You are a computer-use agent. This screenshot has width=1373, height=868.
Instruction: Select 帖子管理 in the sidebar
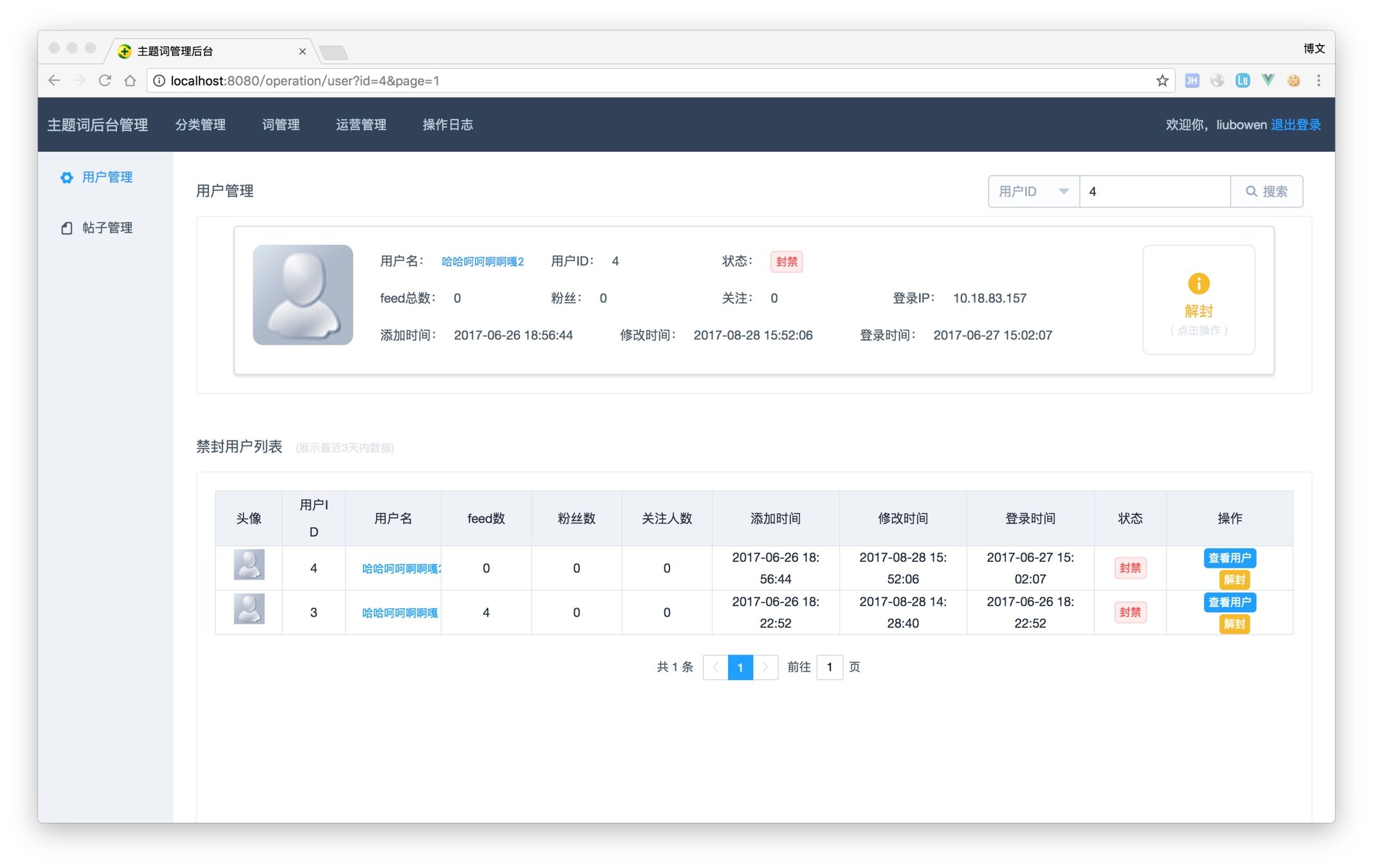[x=107, y=228]
